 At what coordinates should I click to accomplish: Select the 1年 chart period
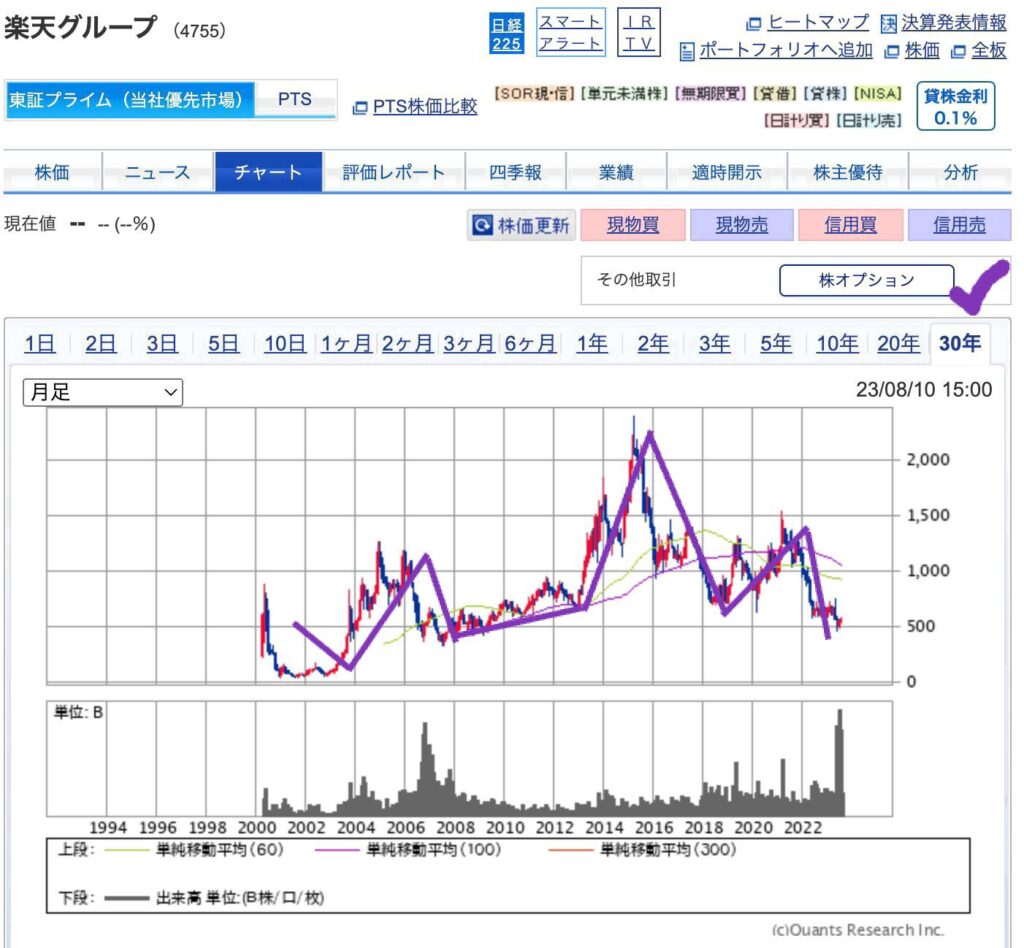[592, 343]
